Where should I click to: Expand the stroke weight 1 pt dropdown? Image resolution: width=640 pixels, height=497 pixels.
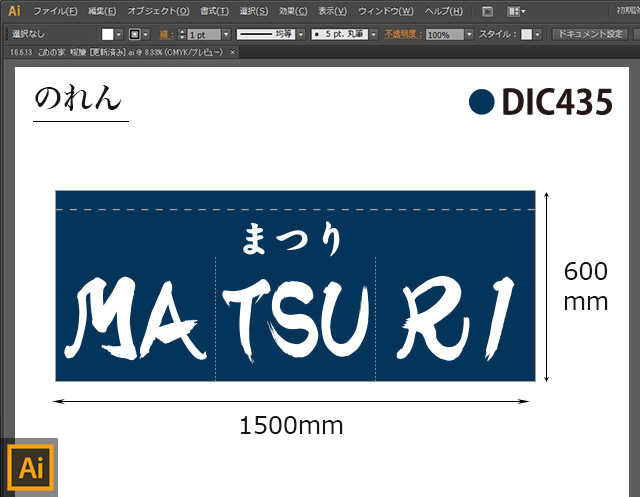pyautogui.click(x=226, y=34)
